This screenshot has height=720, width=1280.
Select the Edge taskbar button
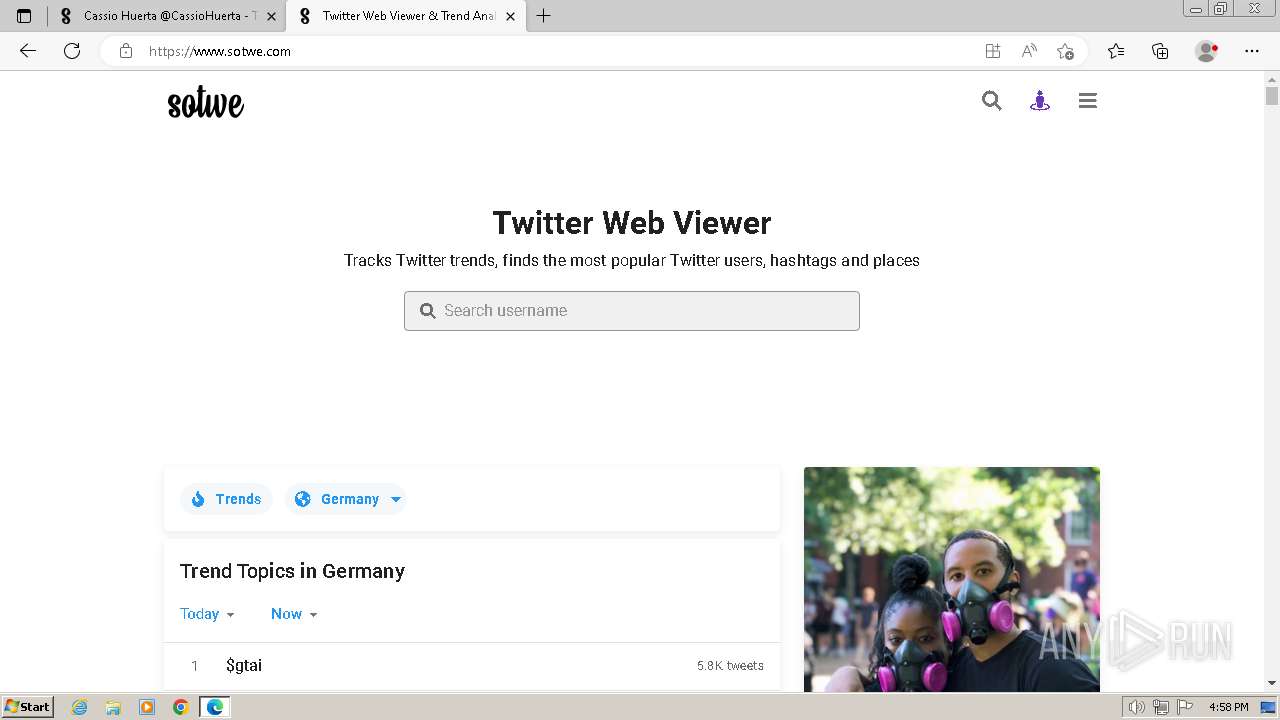click(215, 707)
